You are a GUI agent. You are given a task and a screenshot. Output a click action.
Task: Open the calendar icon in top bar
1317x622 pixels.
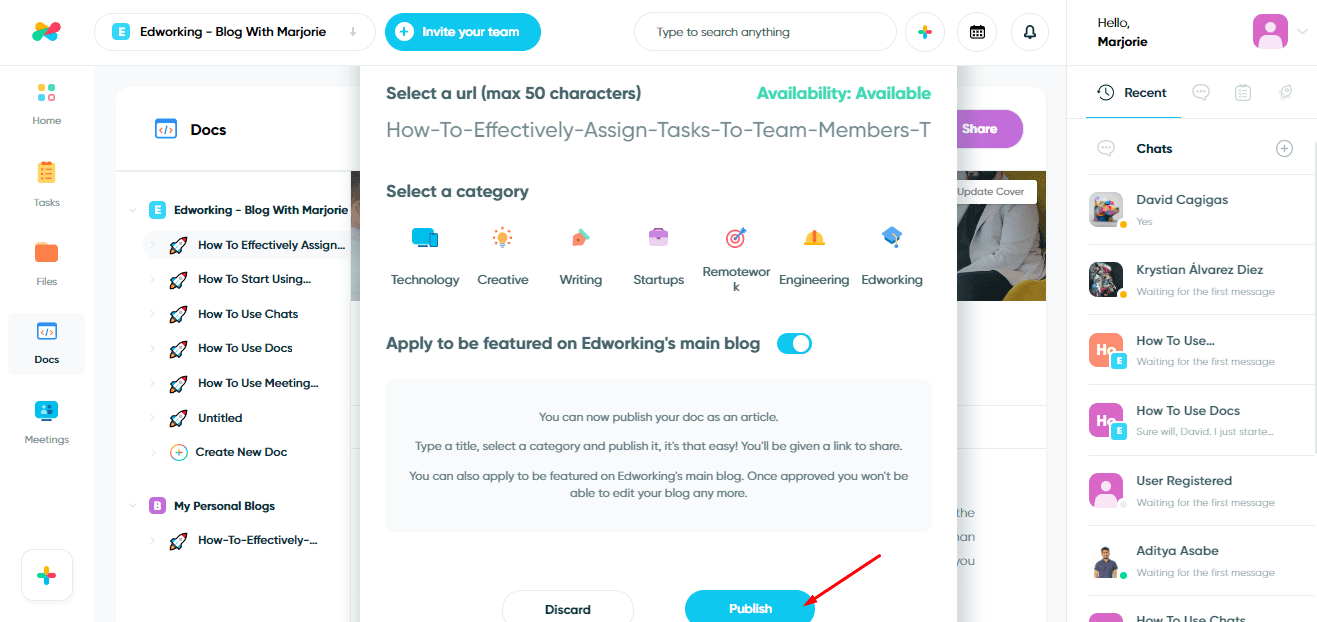pyautogui.click(x=977, y=32)
